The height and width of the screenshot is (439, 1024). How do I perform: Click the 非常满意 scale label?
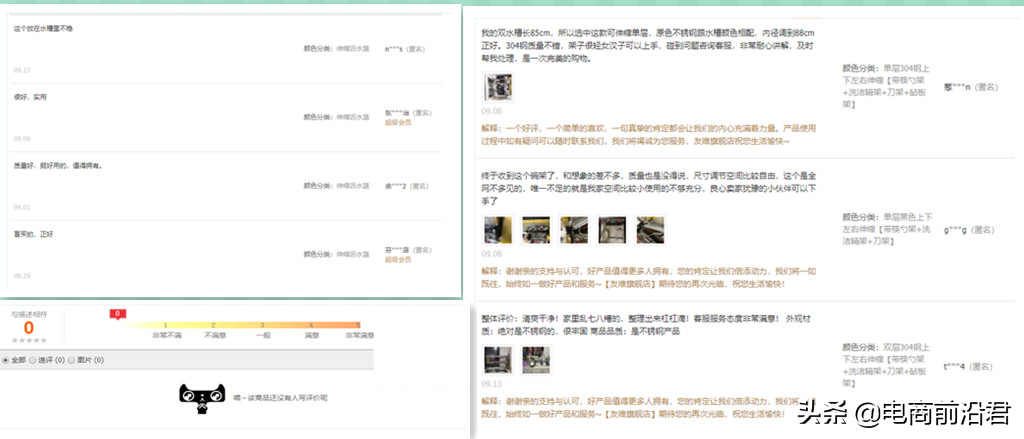(x=360, y=335)
